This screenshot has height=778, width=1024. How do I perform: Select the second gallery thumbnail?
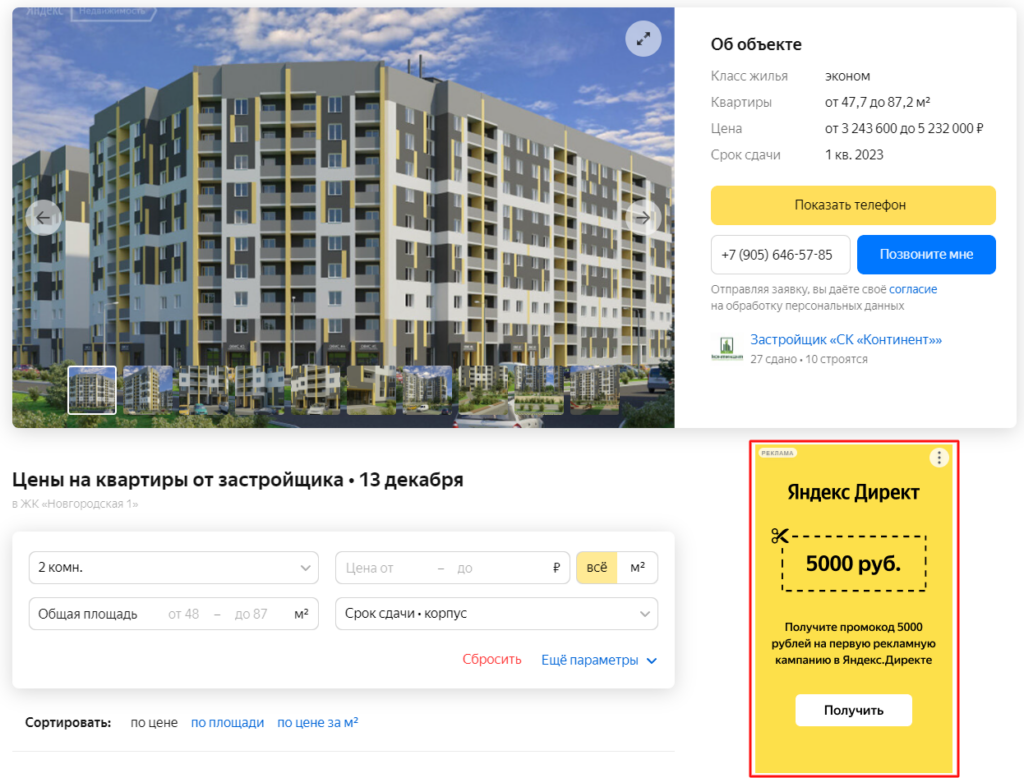pos(148,390)
